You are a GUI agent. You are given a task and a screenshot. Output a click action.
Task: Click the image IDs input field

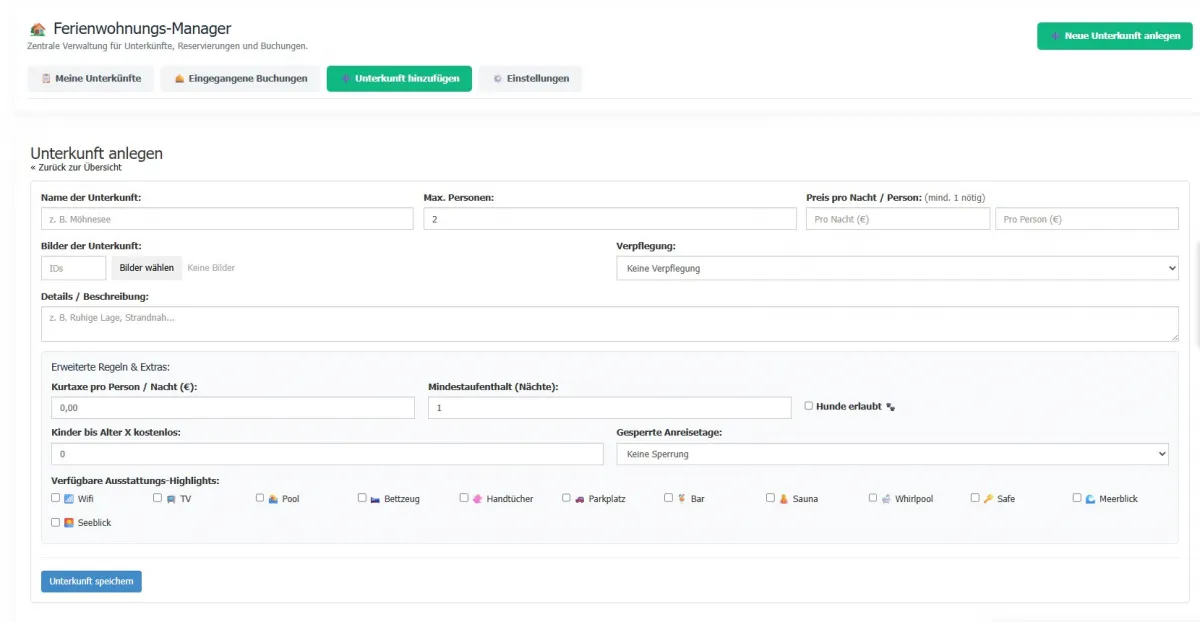coord(73,268)
